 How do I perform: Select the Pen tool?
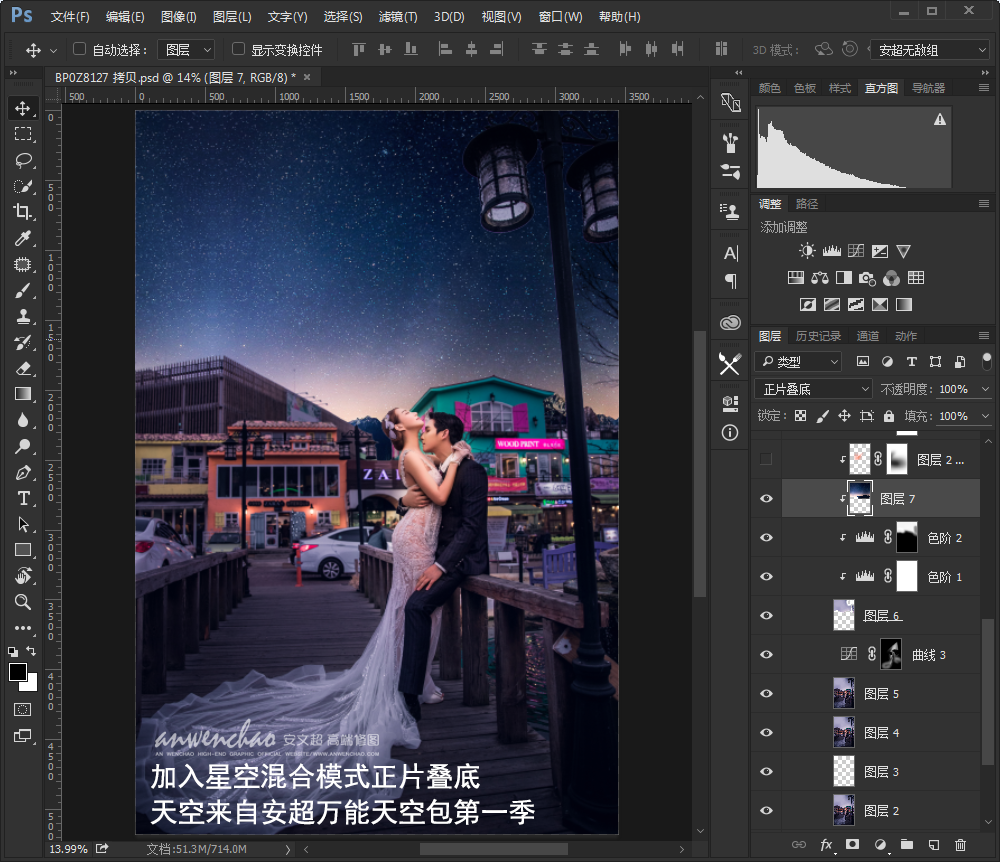click(23, 472)
